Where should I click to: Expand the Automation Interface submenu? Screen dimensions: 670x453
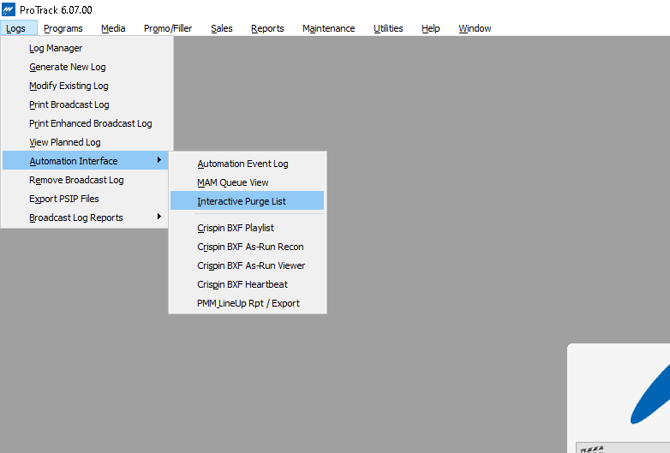coord(85,161)
